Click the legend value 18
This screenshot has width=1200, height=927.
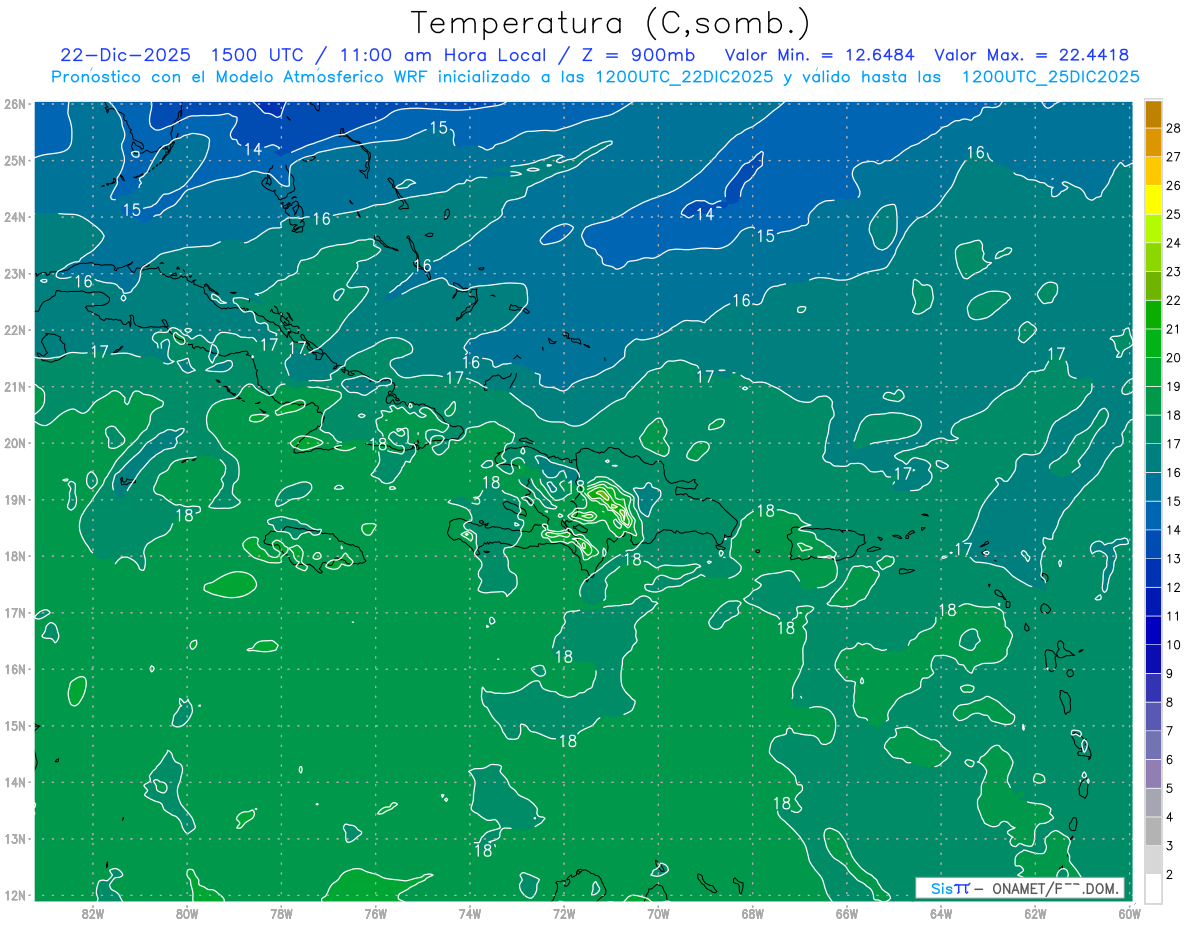(x=1174, y=415)
